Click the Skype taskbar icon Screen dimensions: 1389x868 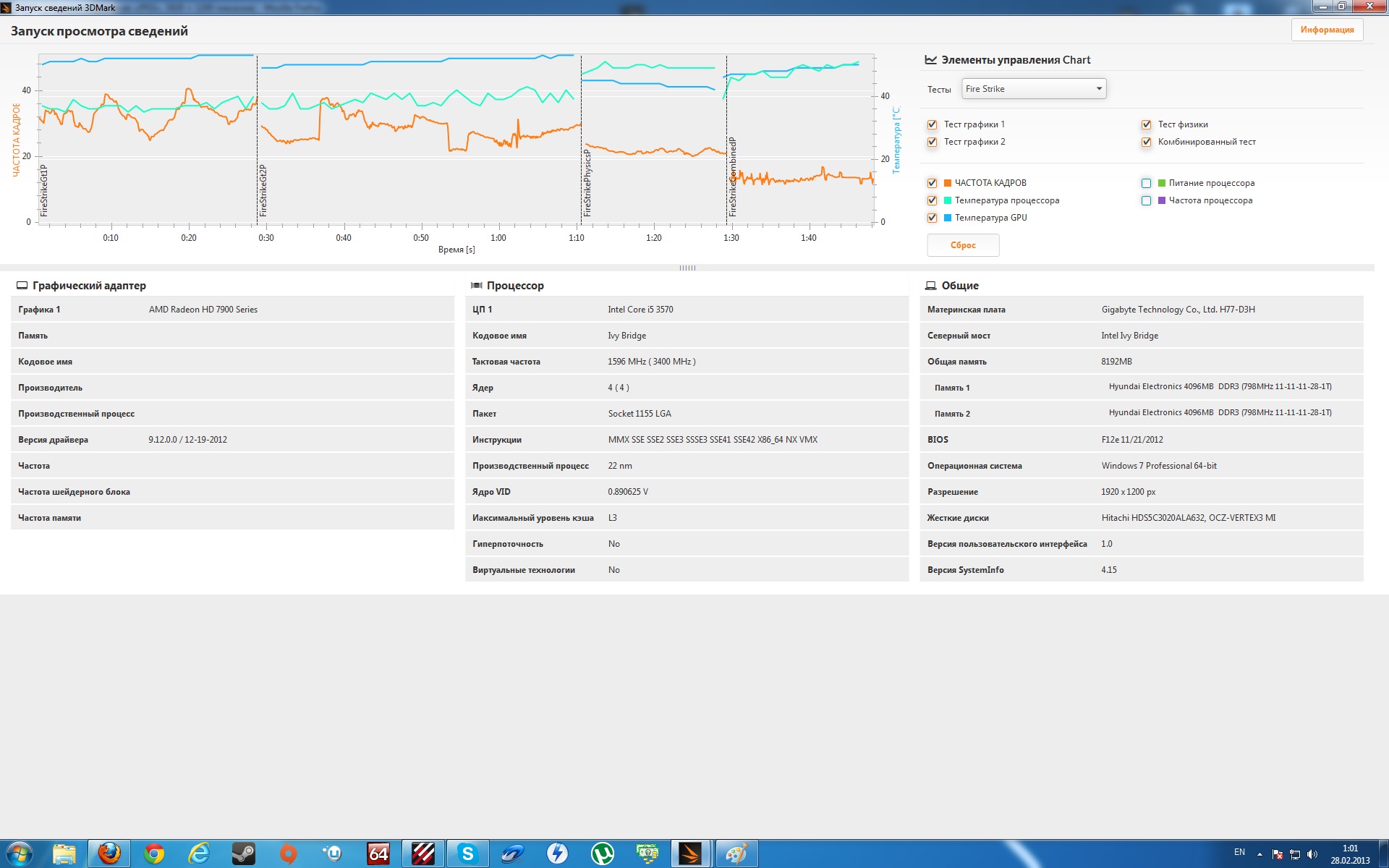tap(467, 854)
